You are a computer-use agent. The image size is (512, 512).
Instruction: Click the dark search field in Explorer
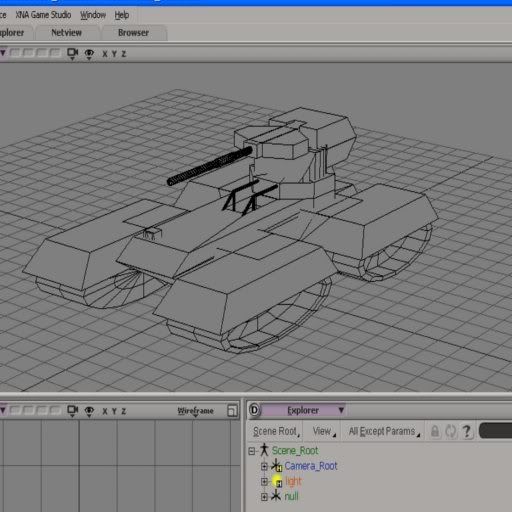pyautogui.click(x=495, y=430)
